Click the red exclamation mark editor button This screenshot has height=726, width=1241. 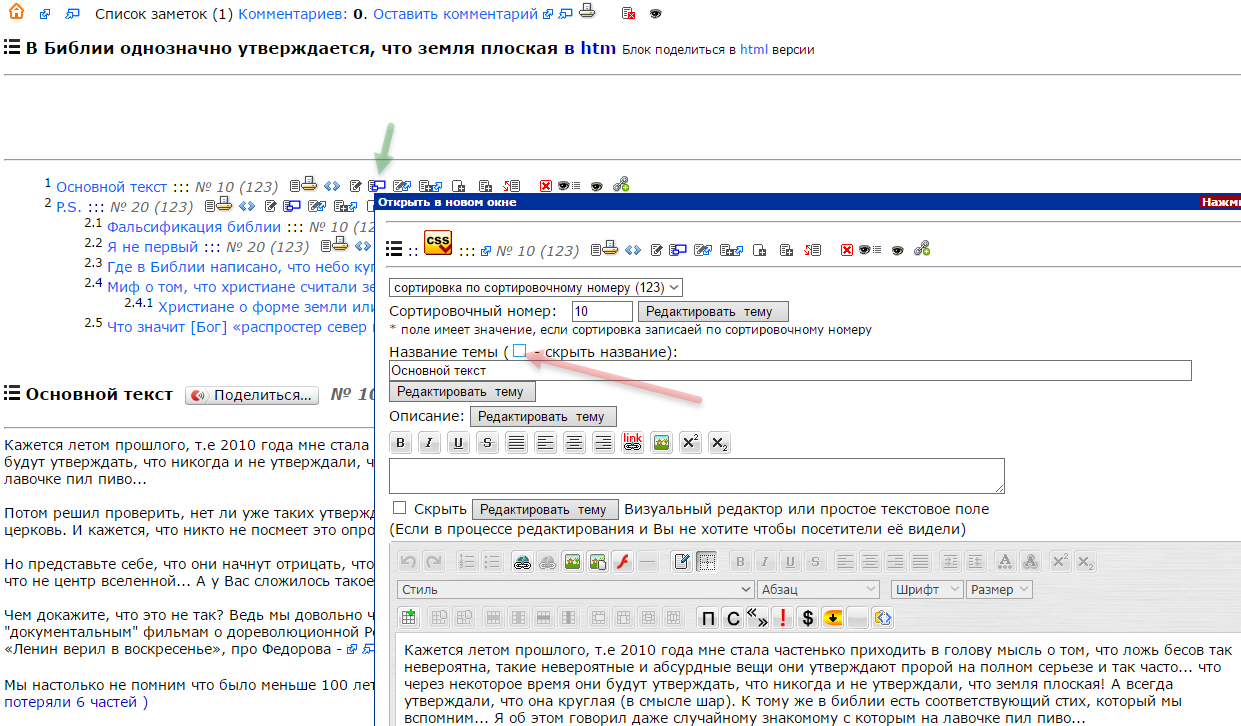click(782, 618)
